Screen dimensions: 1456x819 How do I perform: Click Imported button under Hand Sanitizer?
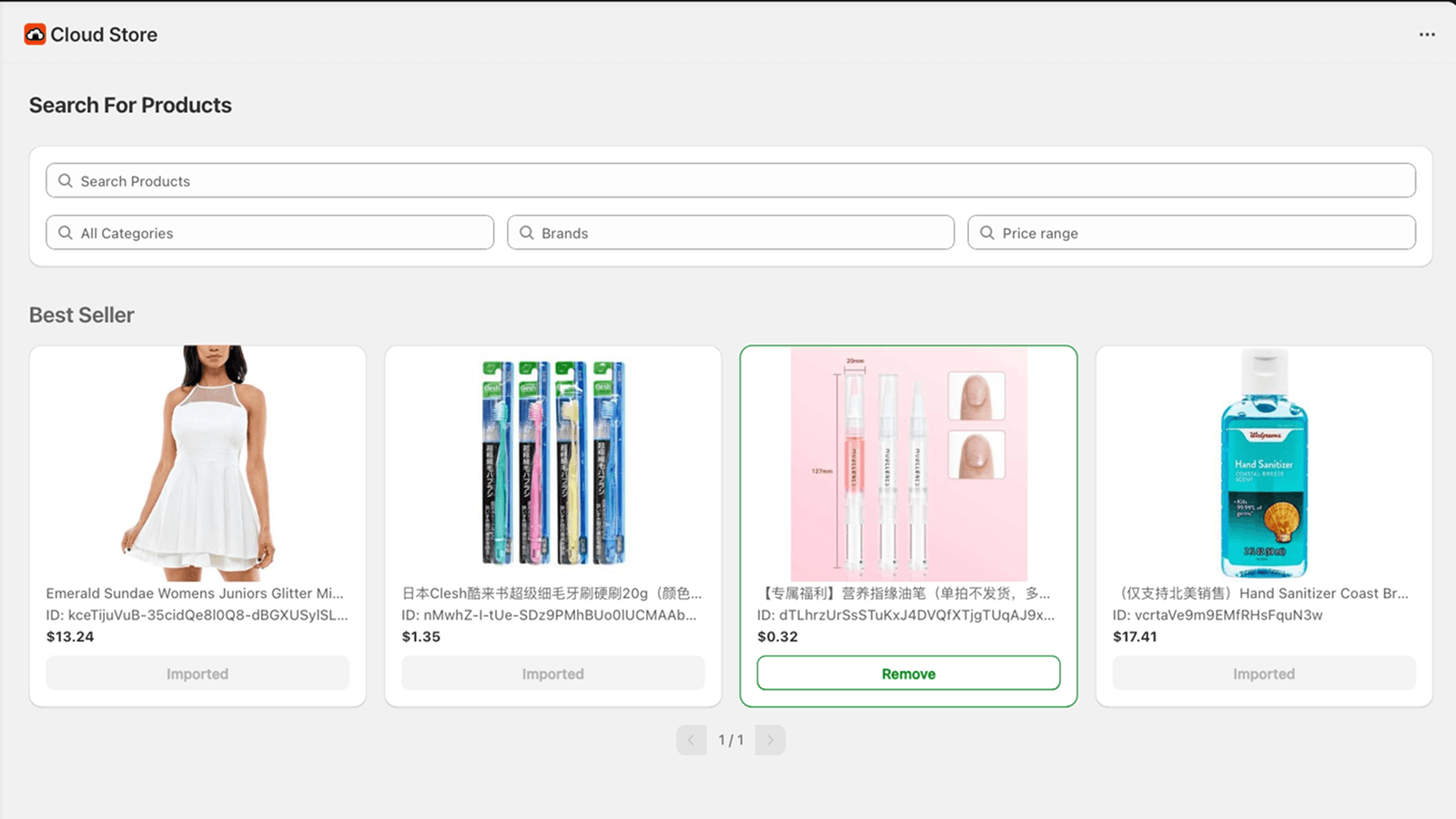pos(1264,673)
